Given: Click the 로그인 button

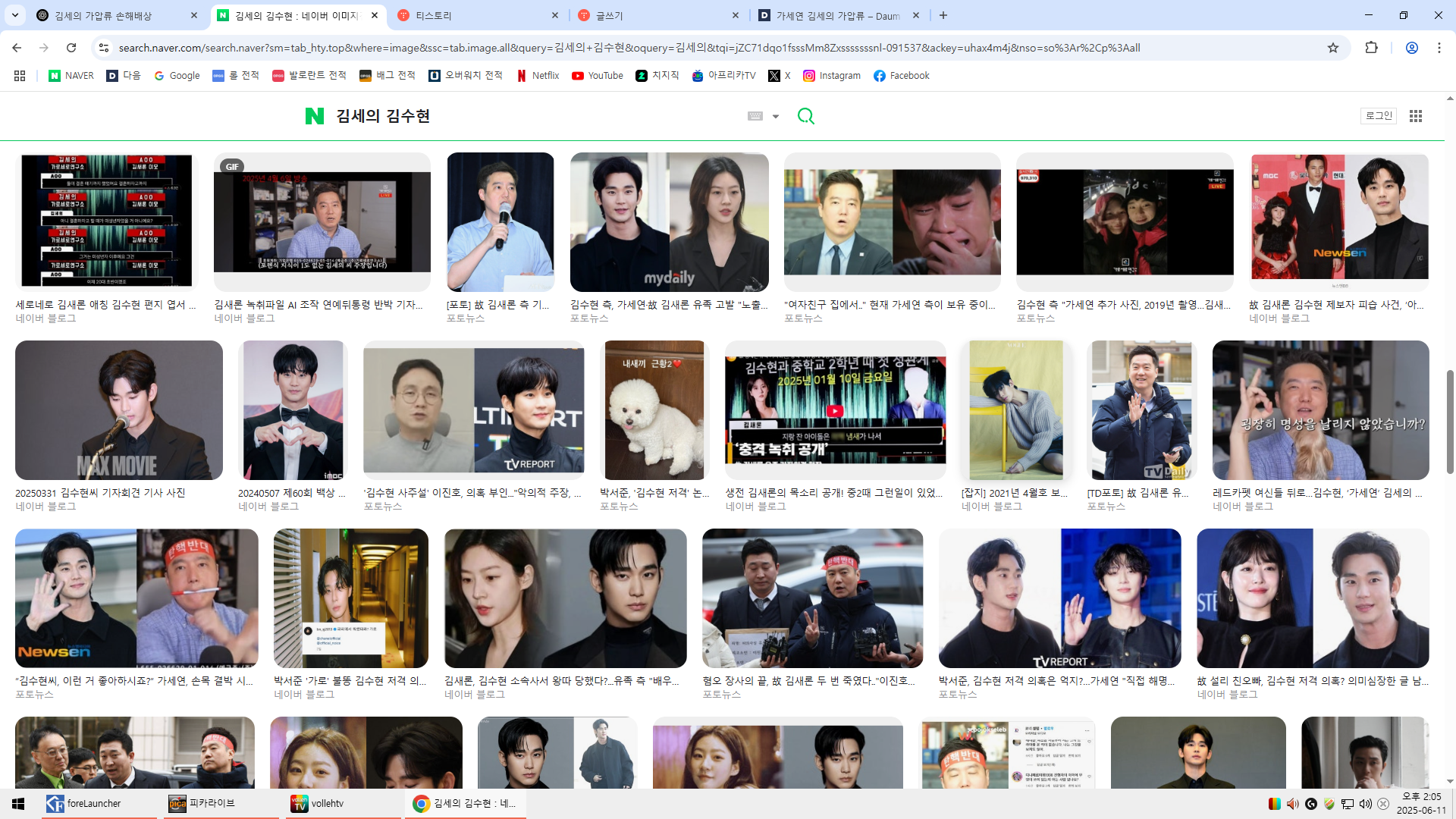Looking at the screenshot, I should [x=1378, y=116].
